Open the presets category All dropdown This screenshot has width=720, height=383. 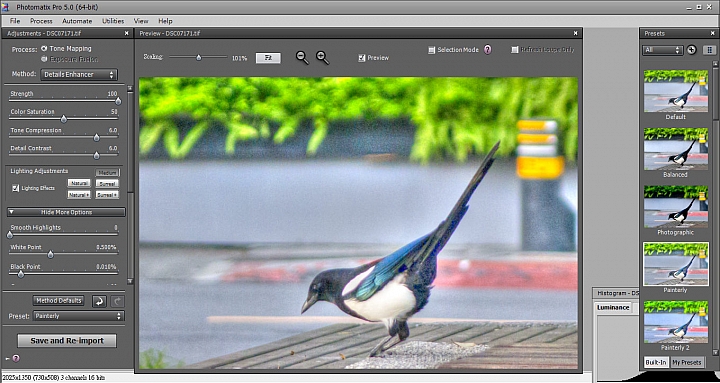pos(663,50)
